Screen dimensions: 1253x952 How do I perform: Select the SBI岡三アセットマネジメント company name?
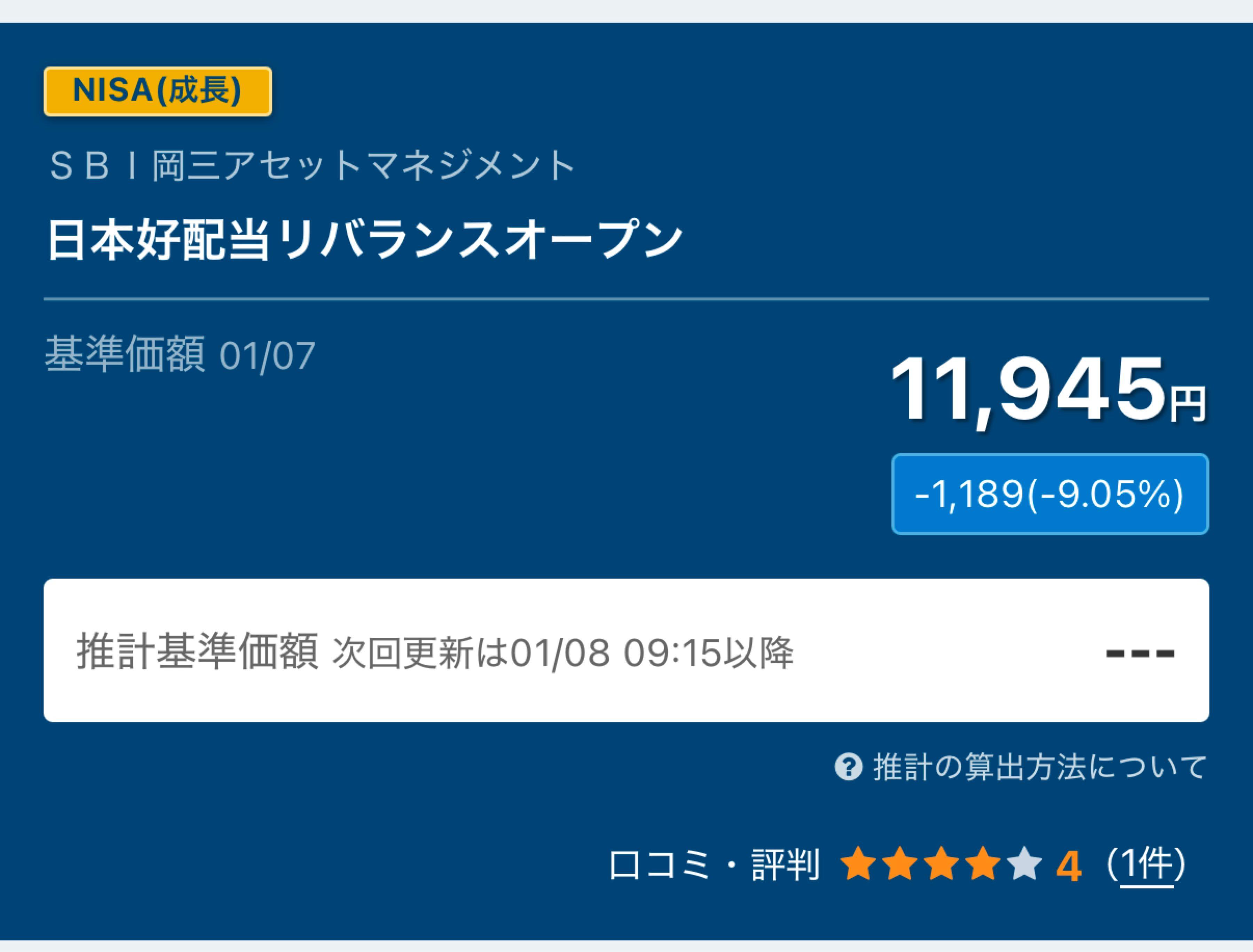pos(312,165)
